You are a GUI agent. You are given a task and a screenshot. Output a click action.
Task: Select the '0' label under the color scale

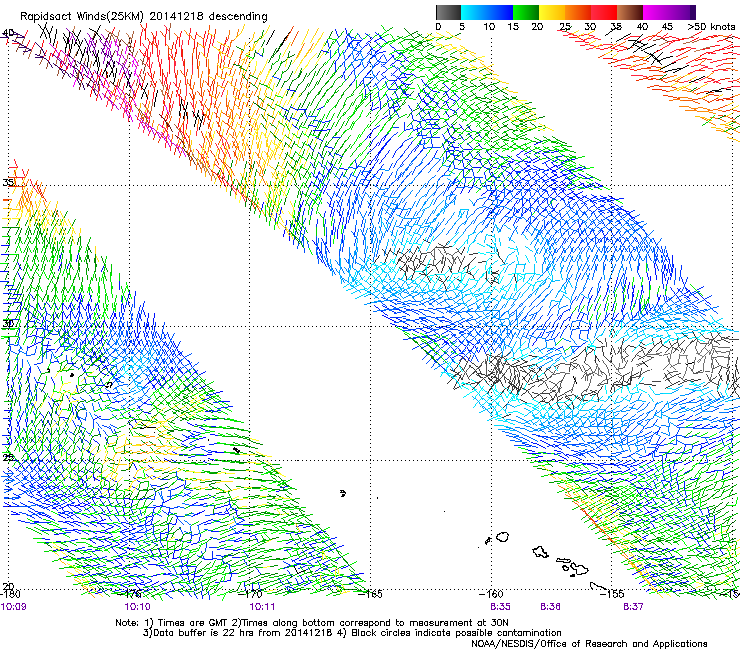click(x=438, y=27)
